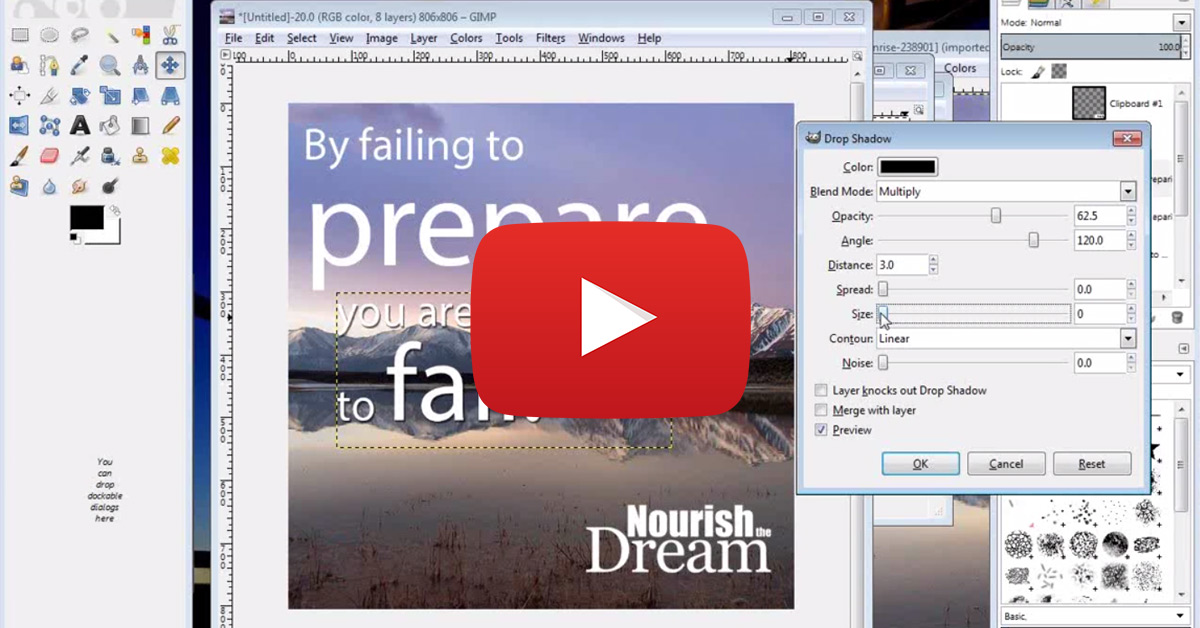This screenshot has height=628, width=1200.
Task: Disable the Preview checkbox
Action: [x=821, y=429]
